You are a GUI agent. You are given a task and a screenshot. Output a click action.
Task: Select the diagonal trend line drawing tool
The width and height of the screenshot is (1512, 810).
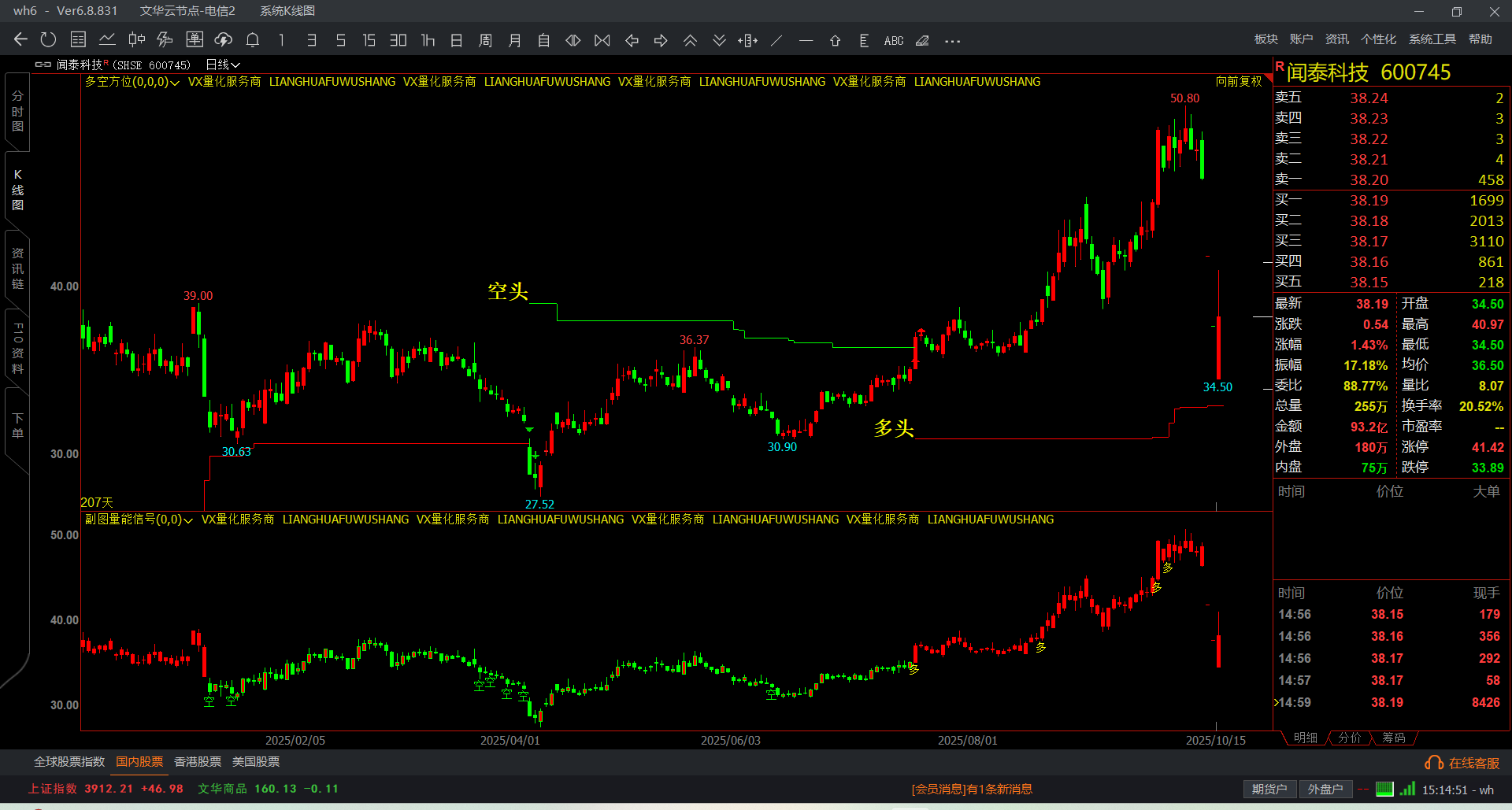click(x=776, y=40)
